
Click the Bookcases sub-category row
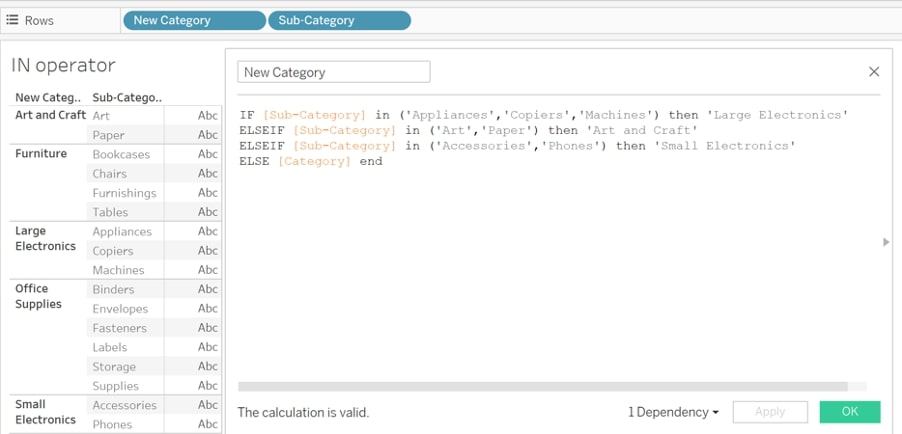pos(125,154)
